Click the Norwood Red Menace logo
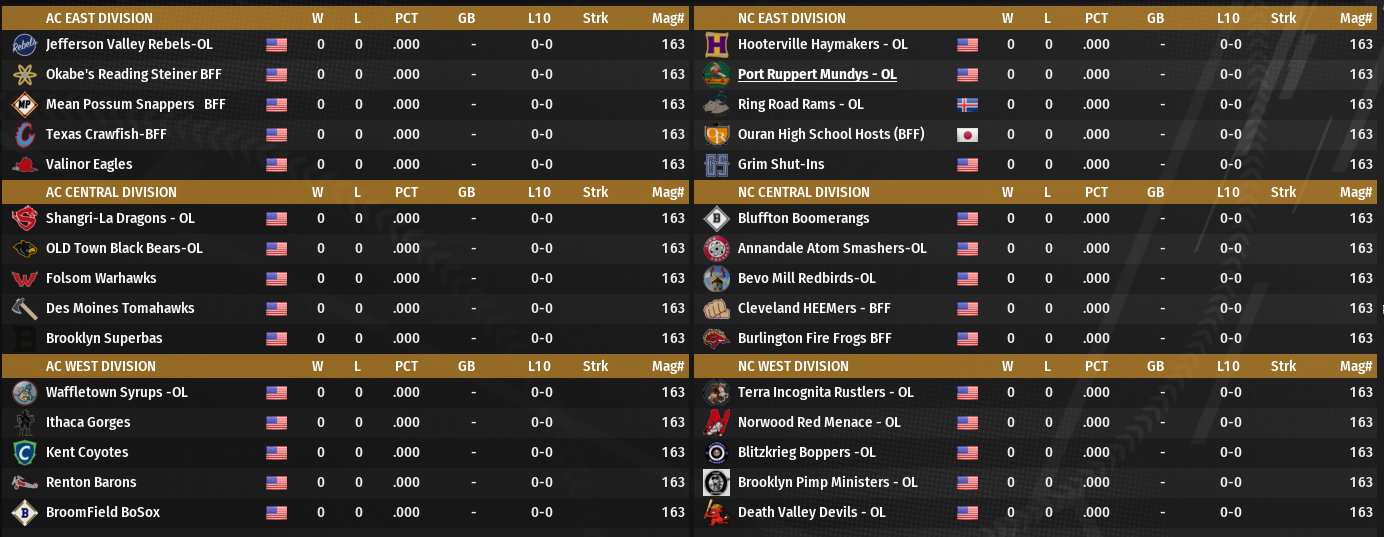Screen dimensions: 1384x537 716,423
